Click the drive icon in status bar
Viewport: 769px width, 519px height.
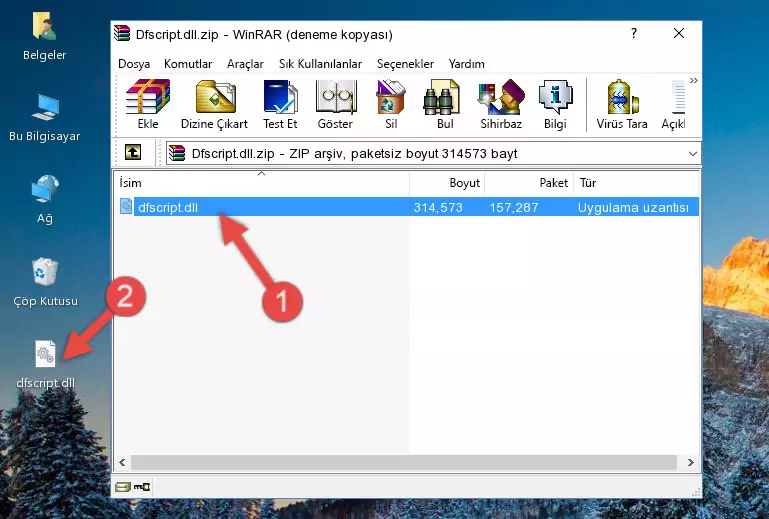(123, 487)
